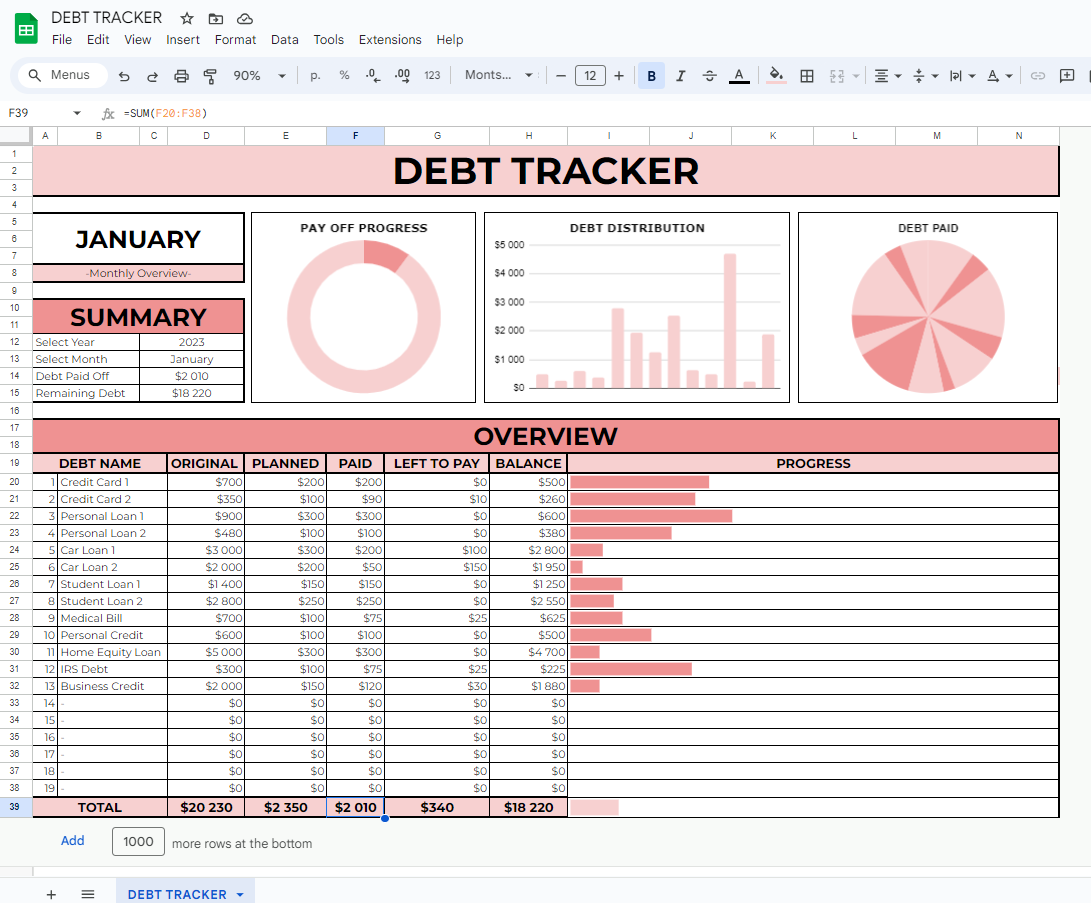Format as percent button

(344, 75)
